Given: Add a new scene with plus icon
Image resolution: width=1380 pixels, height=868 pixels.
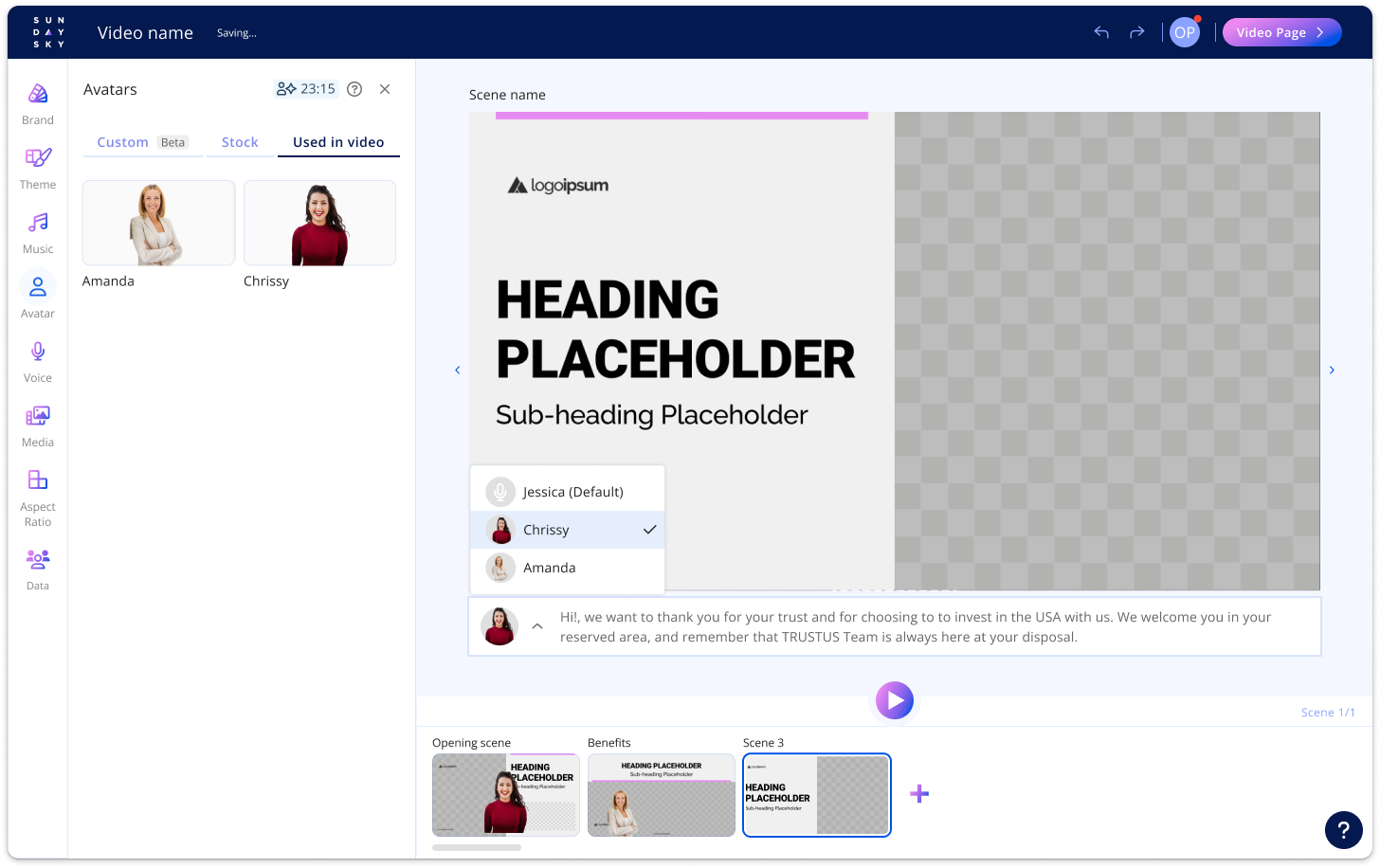Looking at the screenshot, I should coord(919,794).
